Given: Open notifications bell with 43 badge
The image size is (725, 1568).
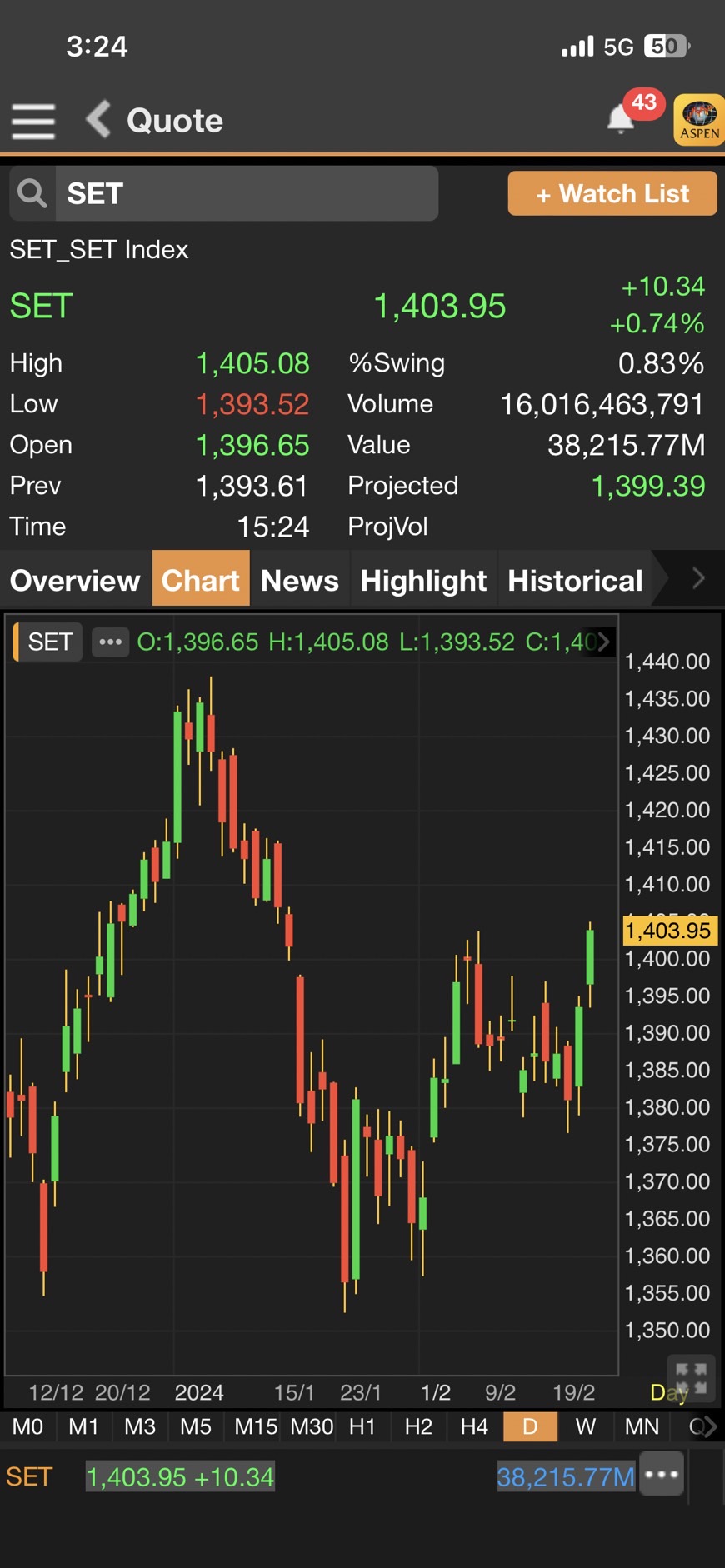Looking at the screenshot, I should pos(622,119).
